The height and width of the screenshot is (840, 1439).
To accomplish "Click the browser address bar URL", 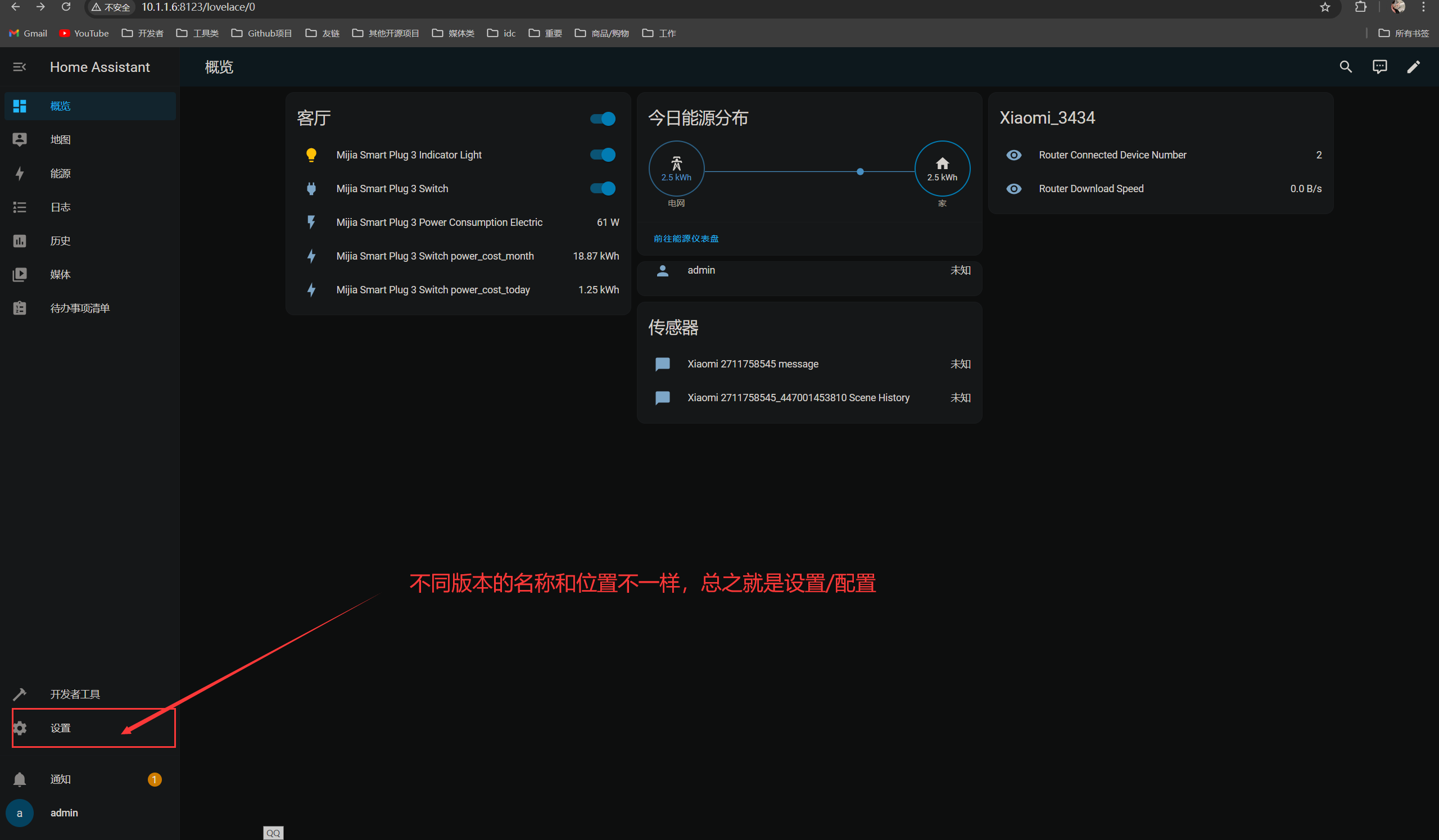I will pos(198,7).
